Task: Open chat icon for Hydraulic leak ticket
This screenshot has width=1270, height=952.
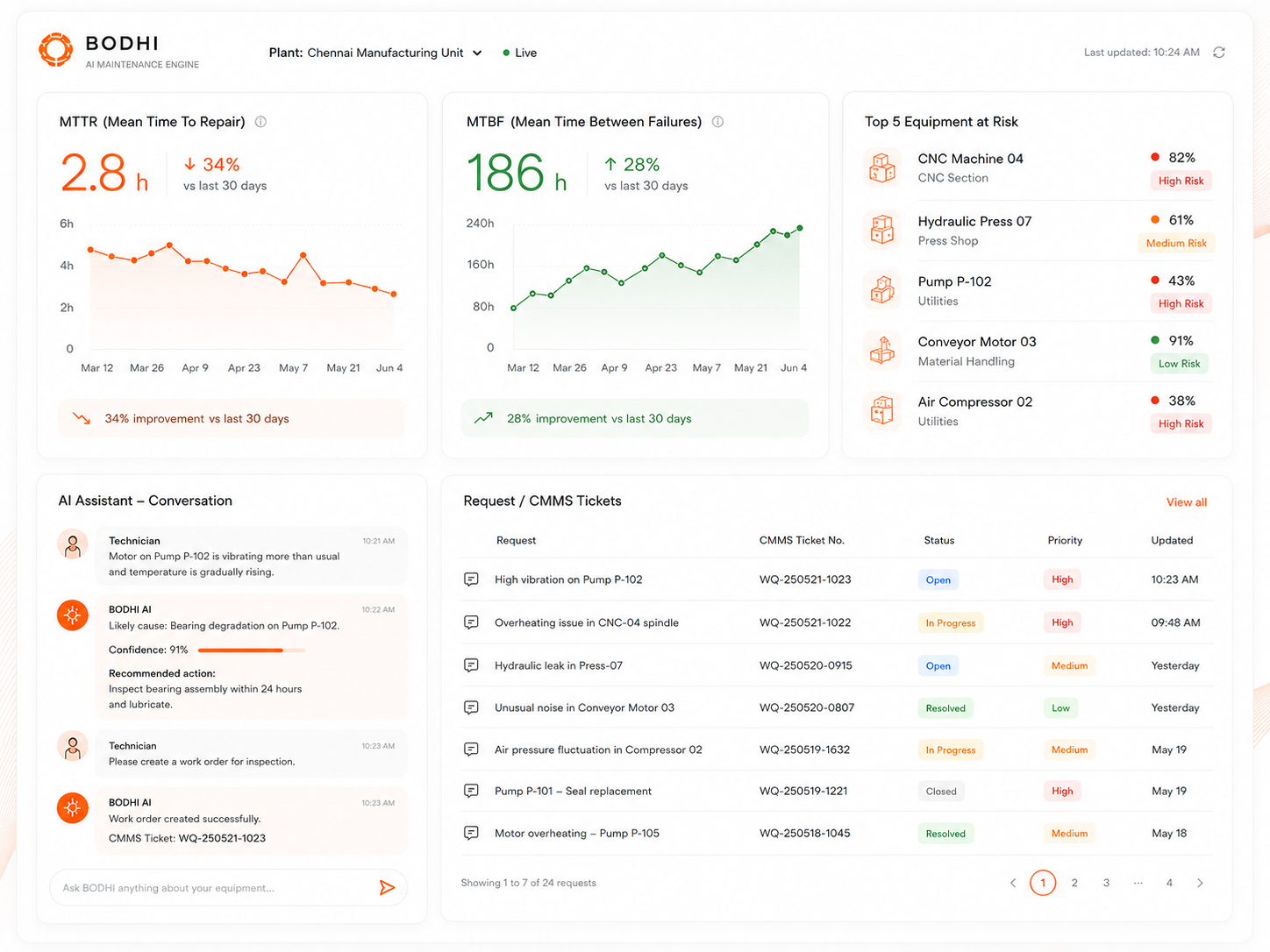Action: (471, 665)
